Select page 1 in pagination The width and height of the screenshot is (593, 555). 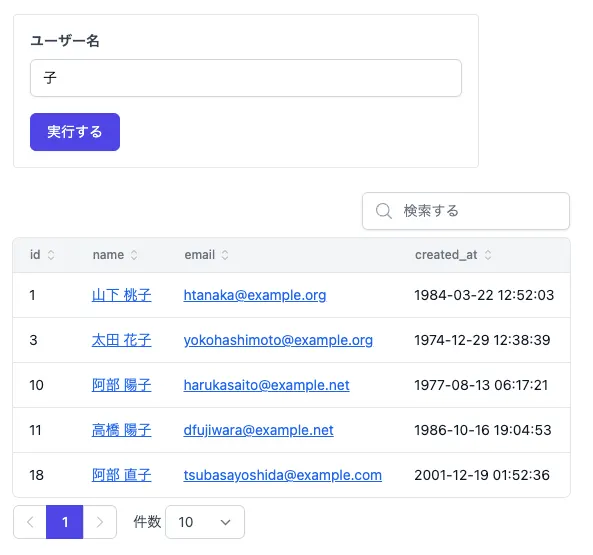click(x=65, y=522)
